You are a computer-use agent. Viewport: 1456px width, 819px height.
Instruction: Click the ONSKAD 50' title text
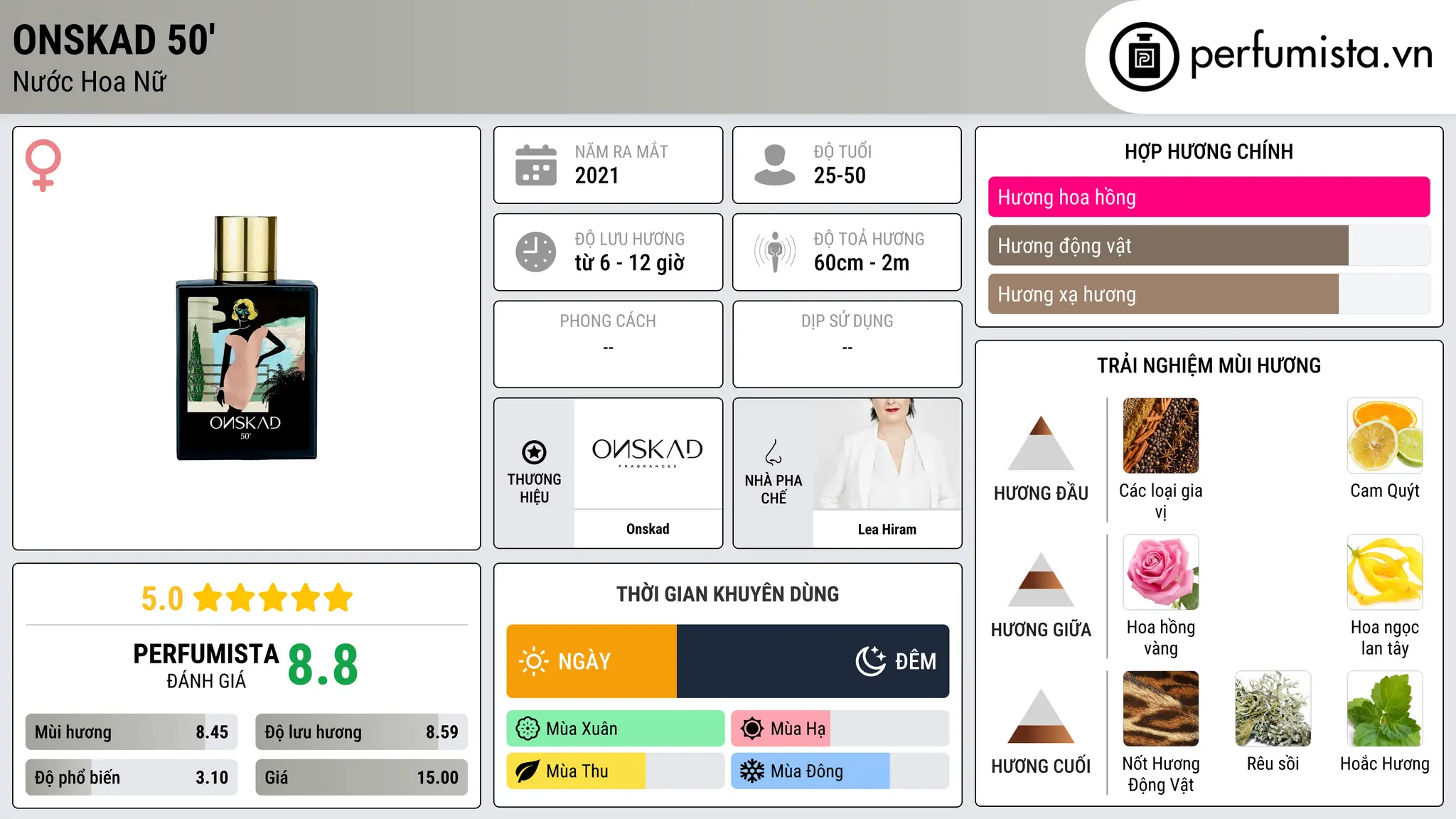pos(114,40)
